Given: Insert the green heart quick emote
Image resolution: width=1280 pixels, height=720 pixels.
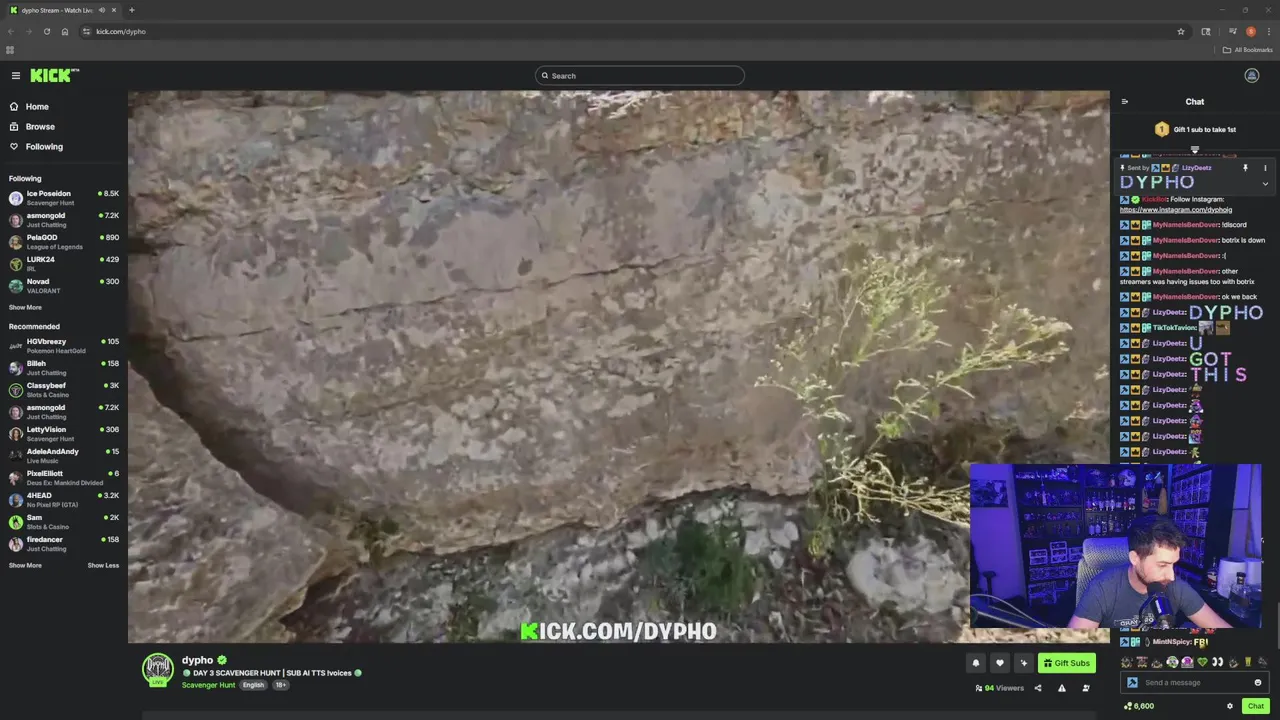Looking at the screenshot, I should coord(1202,662).
